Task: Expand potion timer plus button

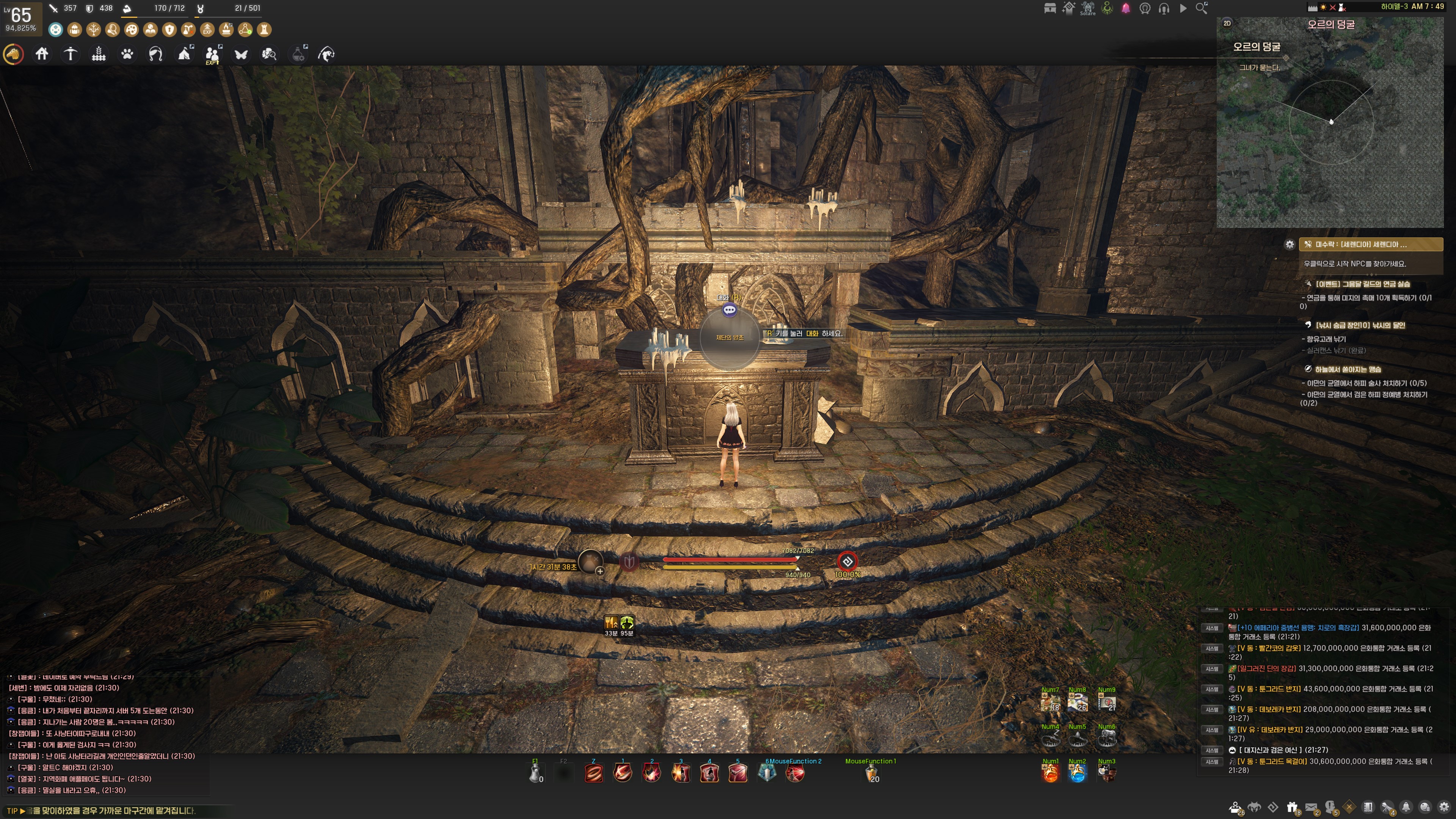Action: click(600, 571)
